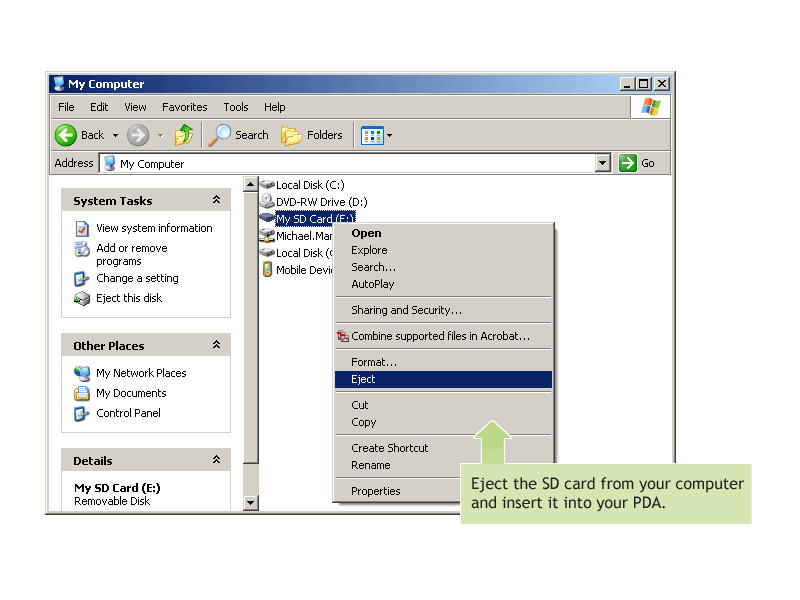Select Combine supported files in Acrobat...

coord(443,336)
